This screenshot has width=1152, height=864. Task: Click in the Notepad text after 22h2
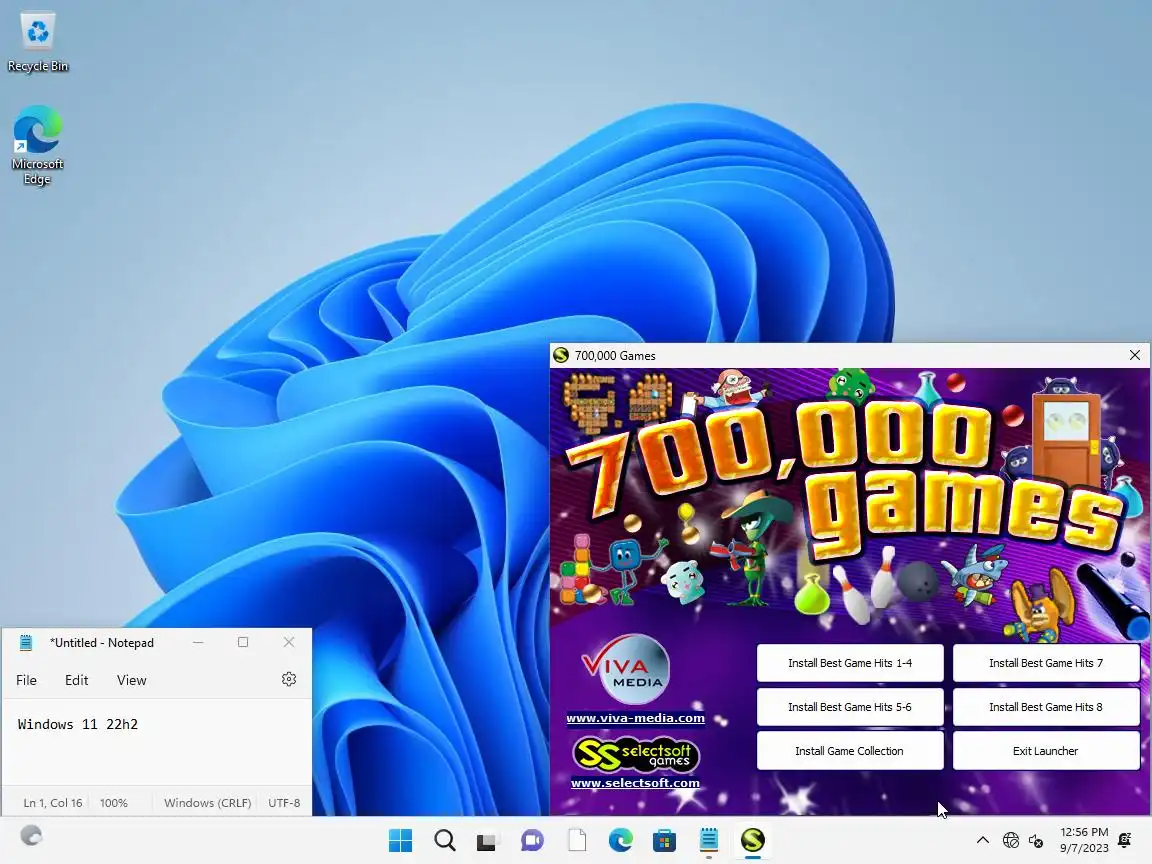tap(139, 724)
